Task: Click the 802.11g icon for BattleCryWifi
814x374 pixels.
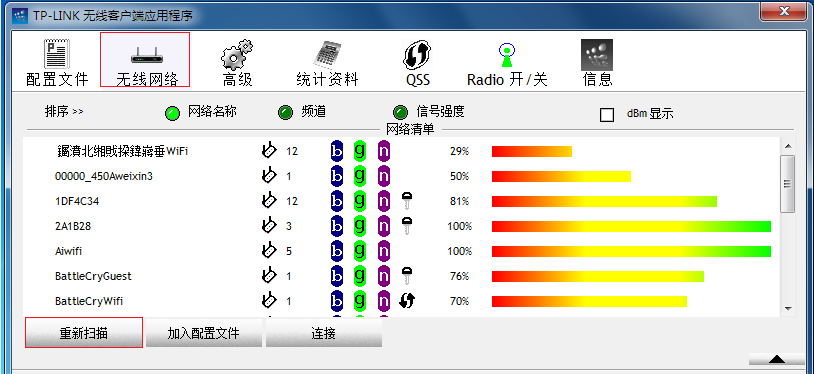Action: [x=360, y=301]
